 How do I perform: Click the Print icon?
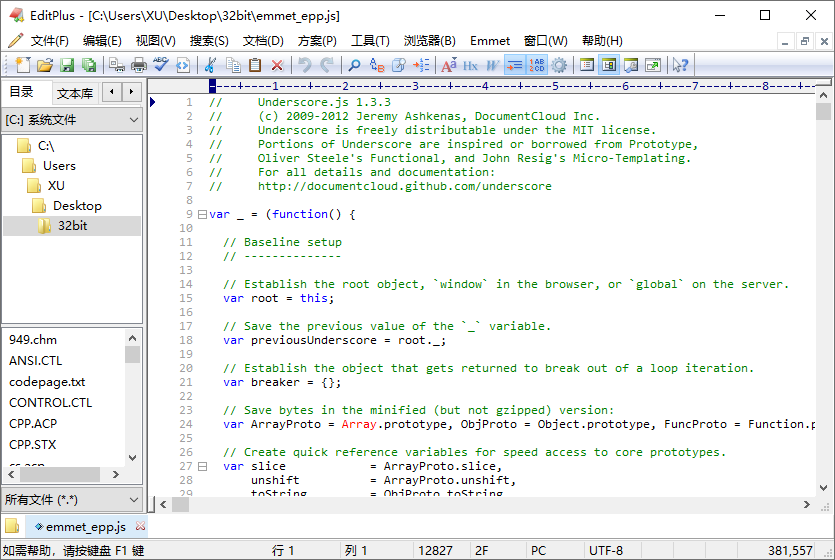[138, 65]
